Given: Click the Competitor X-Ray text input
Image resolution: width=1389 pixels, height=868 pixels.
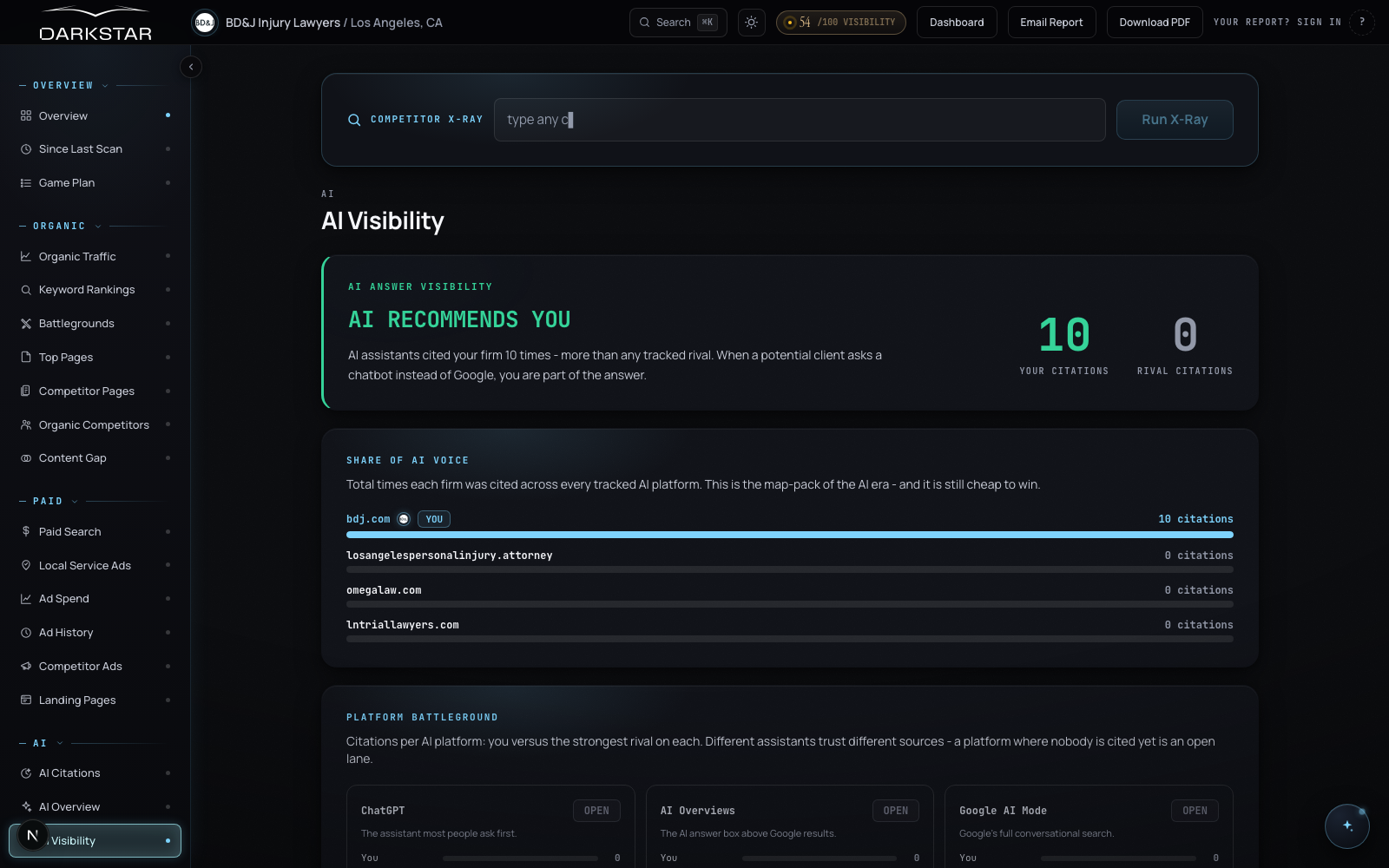Looking at the screenshot, I should (800, 120).
